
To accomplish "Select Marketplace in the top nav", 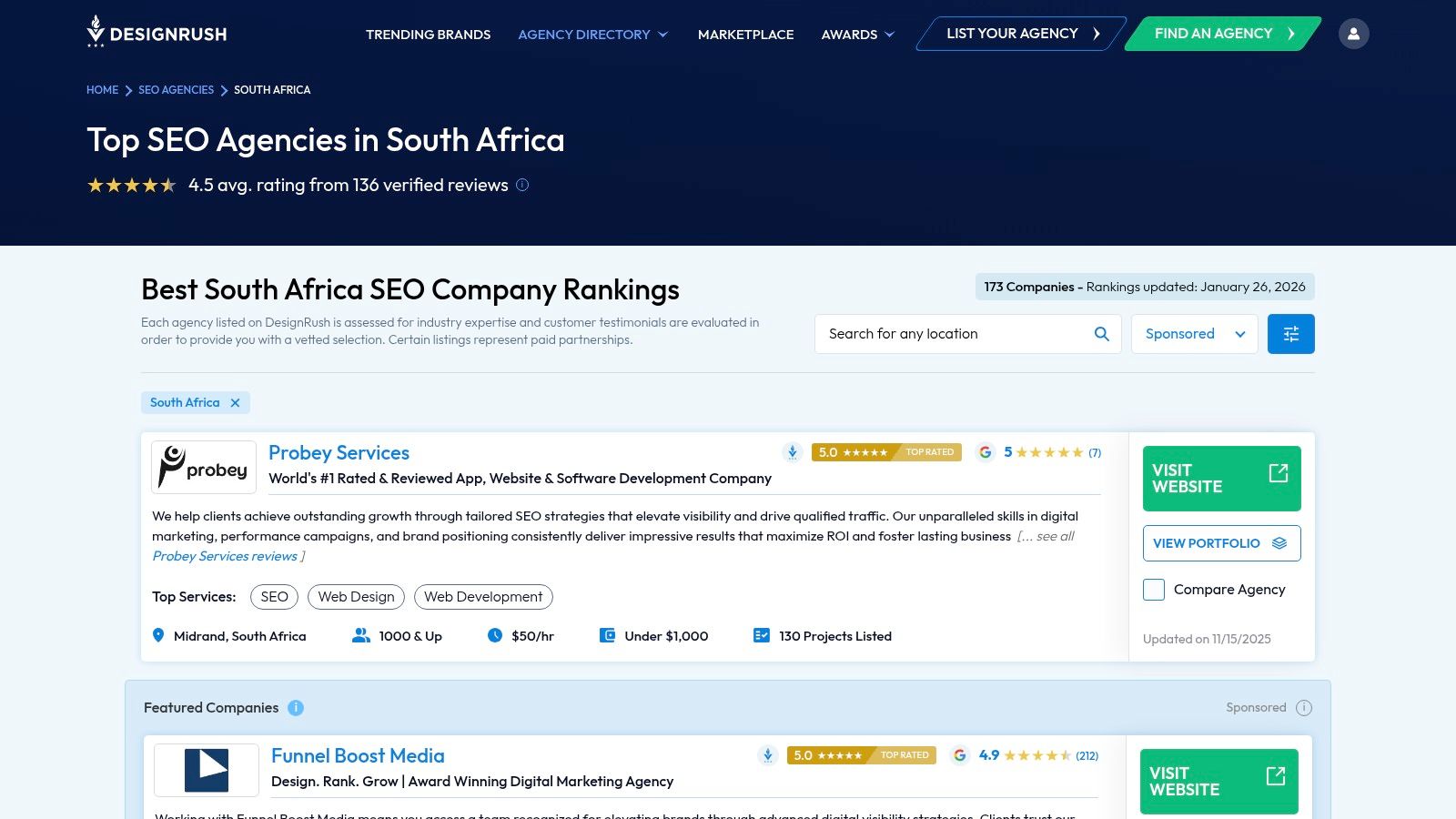I will (x=745, y=35).
